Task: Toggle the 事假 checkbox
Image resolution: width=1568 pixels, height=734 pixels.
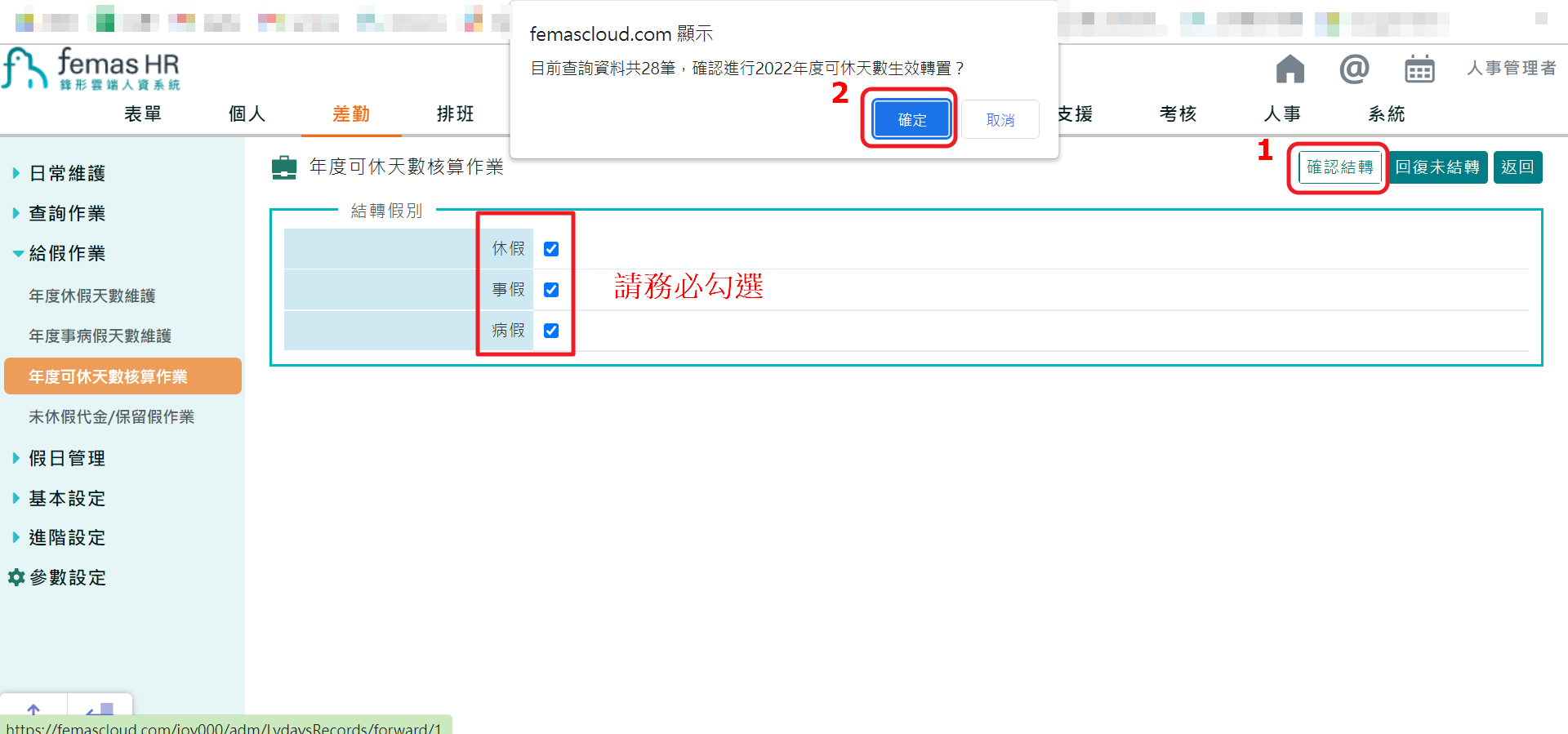Action: (x=551, y=290)
